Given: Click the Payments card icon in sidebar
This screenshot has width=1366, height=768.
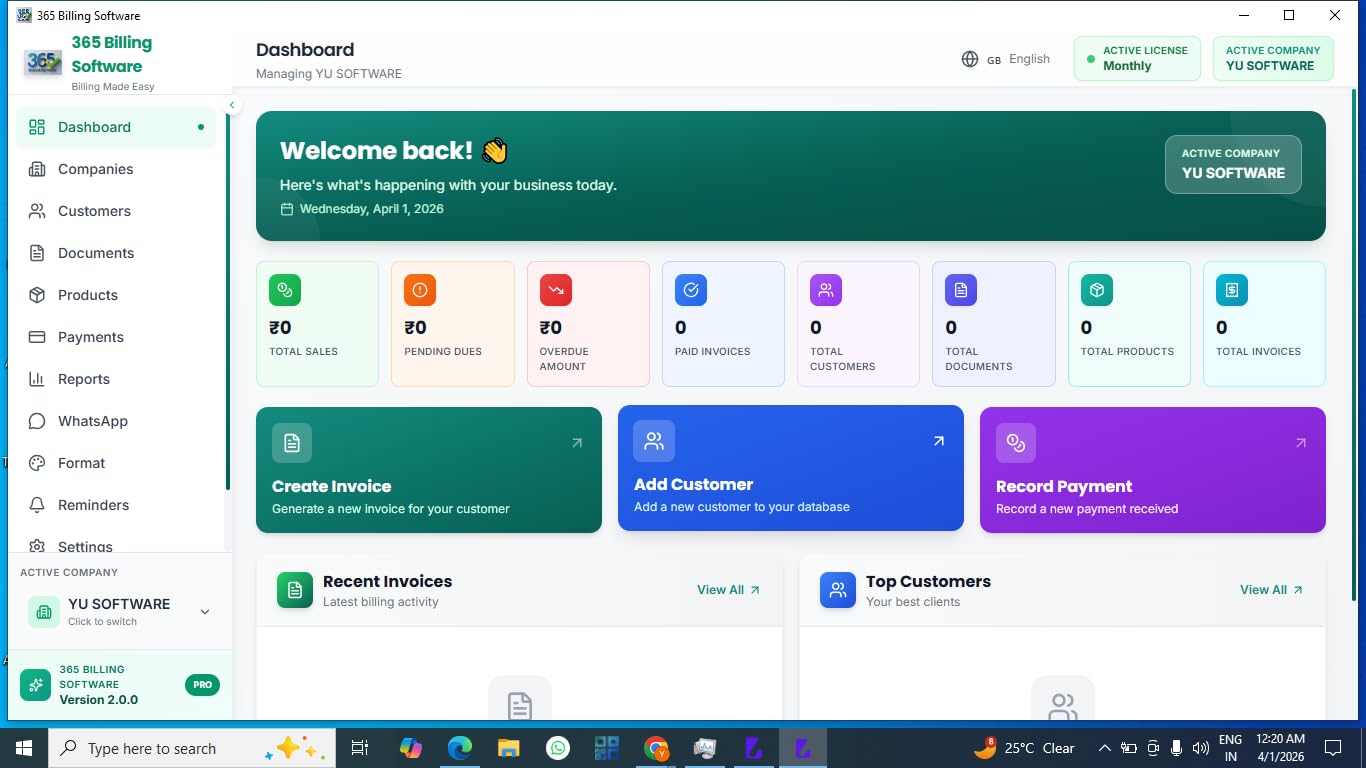Looking at the screenshot, I should coord(37,337).
